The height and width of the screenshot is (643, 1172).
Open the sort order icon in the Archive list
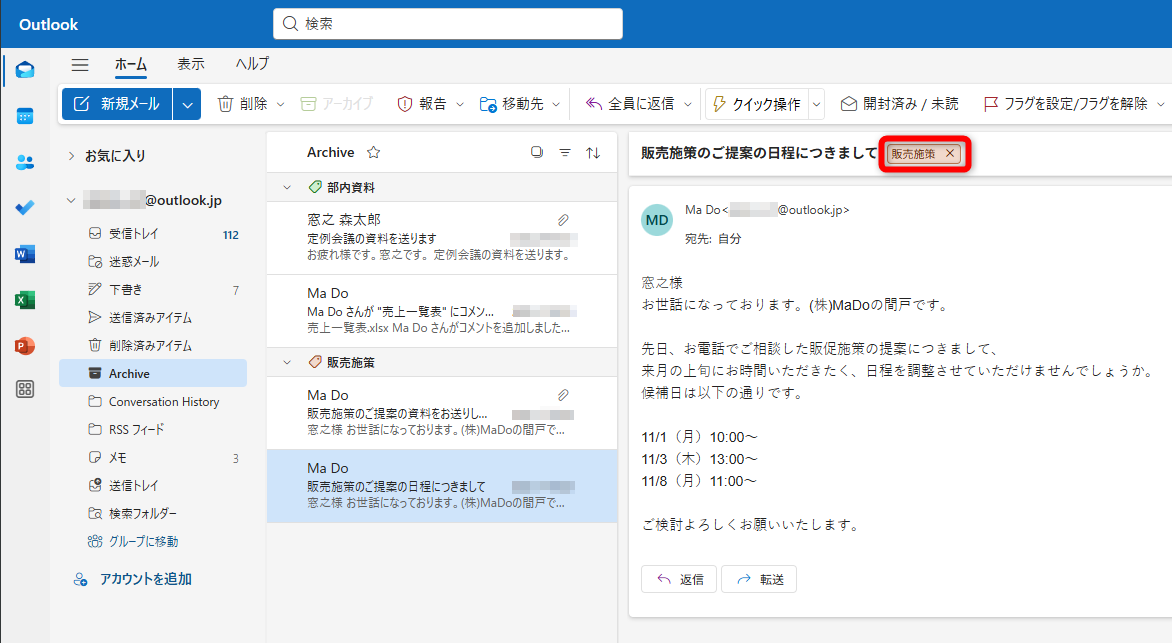(592, 152)
